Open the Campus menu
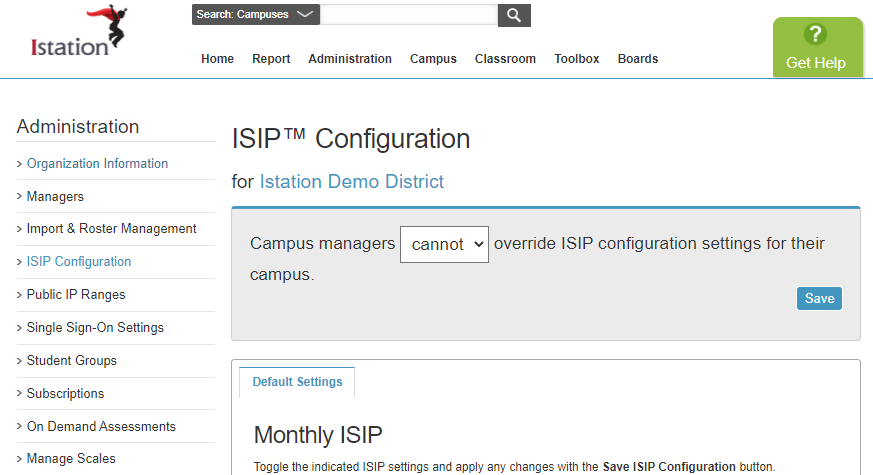The height and width of the screenshot is (475, 873). [433, 58]
